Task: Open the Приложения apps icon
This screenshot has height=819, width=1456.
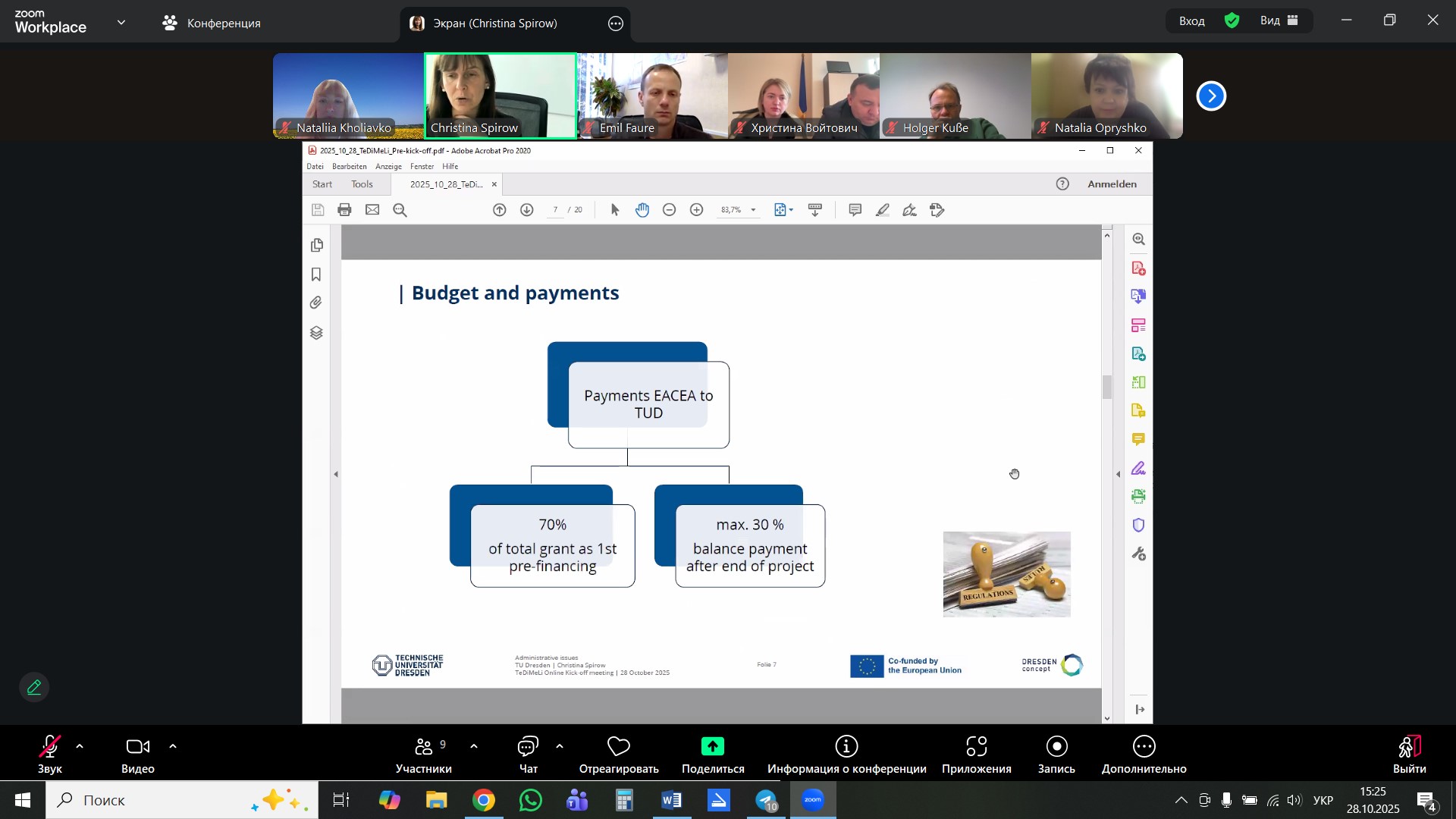Action: 976,747
